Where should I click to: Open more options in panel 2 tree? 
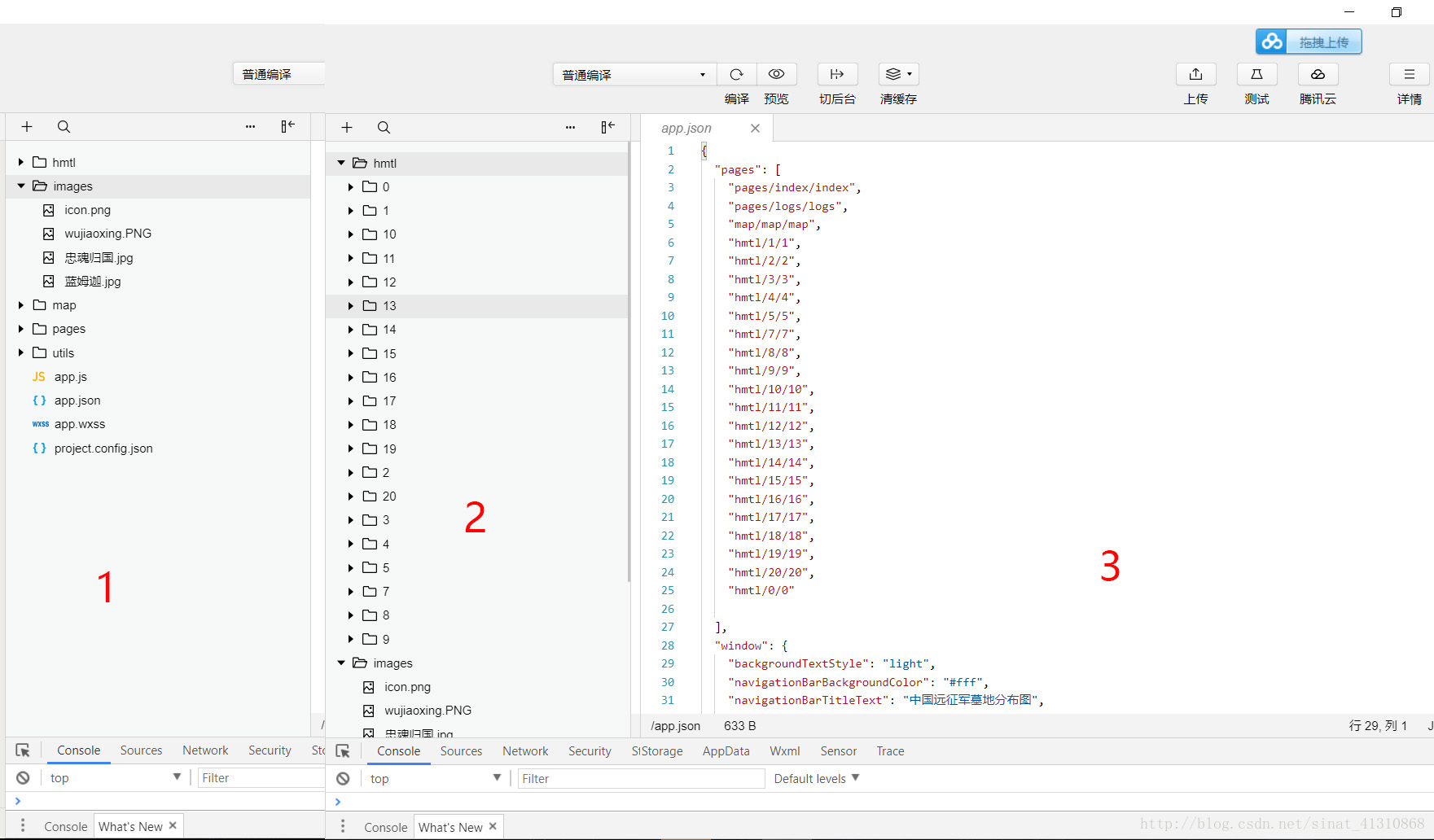pyautogui.click(x=570, y=127)
